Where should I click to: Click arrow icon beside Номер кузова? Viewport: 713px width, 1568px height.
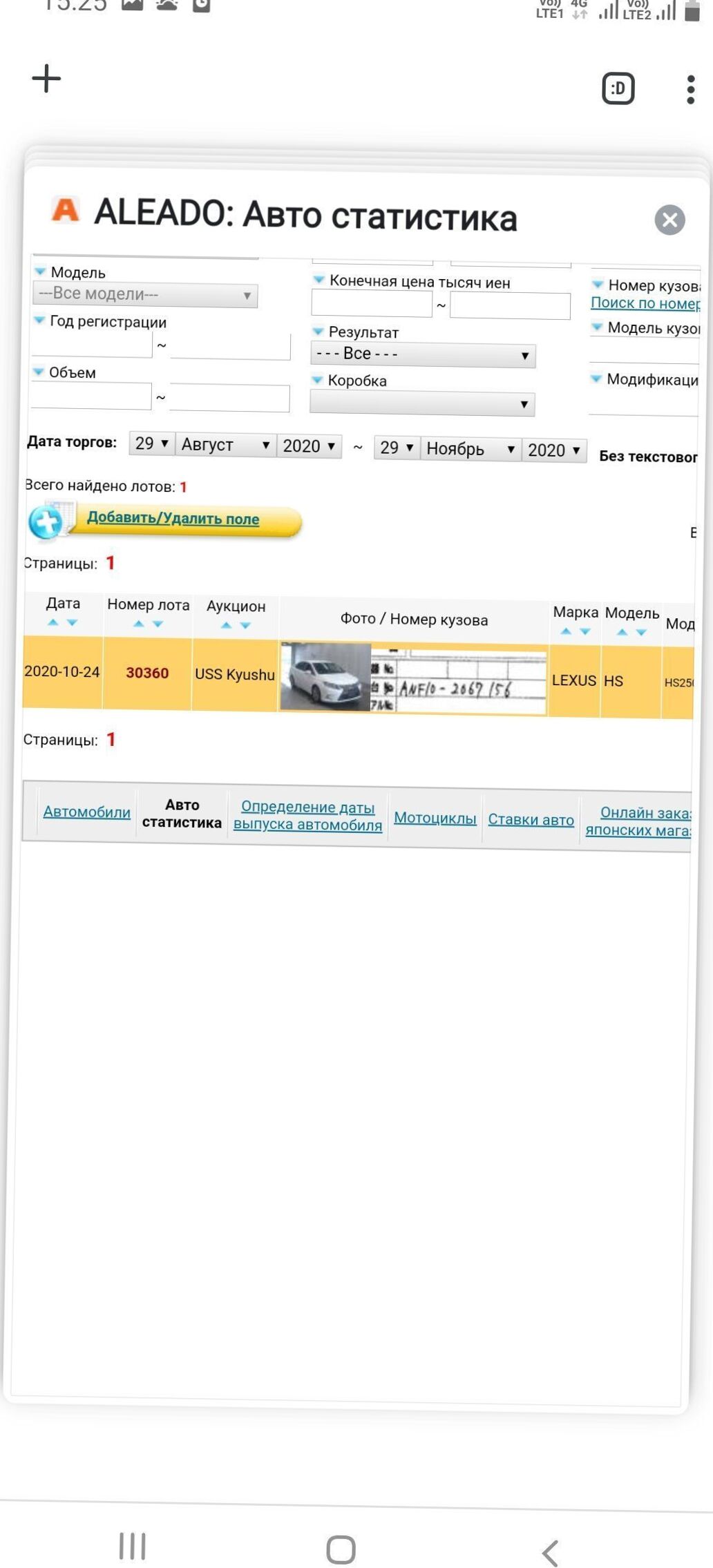tap(598, 284)
